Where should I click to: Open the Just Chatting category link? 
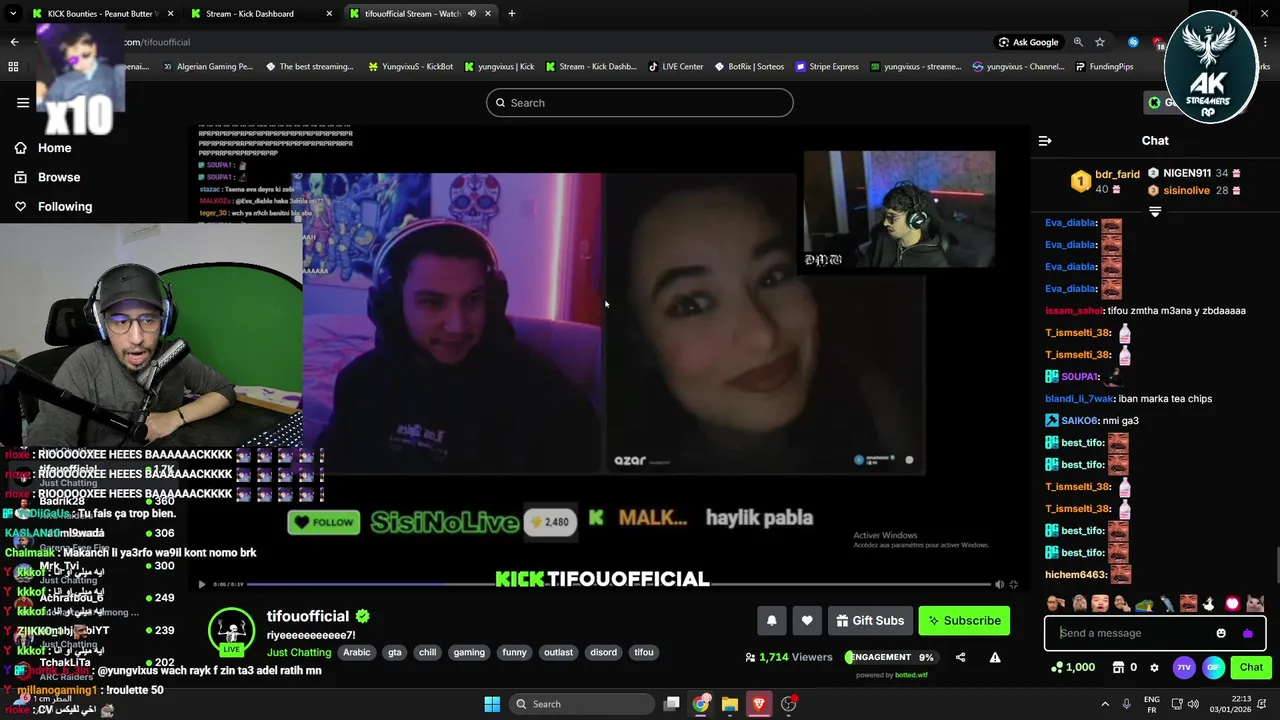coord(299,652)
